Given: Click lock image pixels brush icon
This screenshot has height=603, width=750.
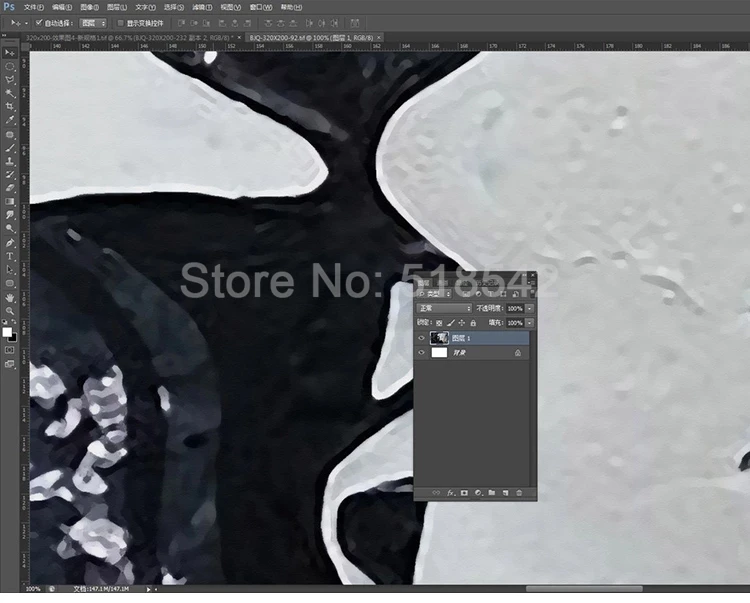Looking at the screenshot, I should (451, 323).
